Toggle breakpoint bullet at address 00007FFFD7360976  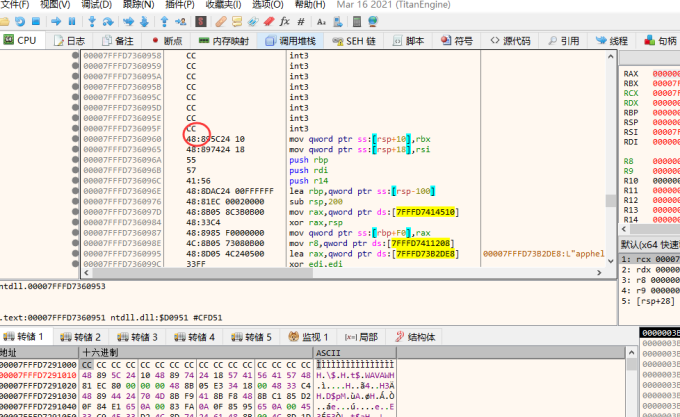click(75, 201)
